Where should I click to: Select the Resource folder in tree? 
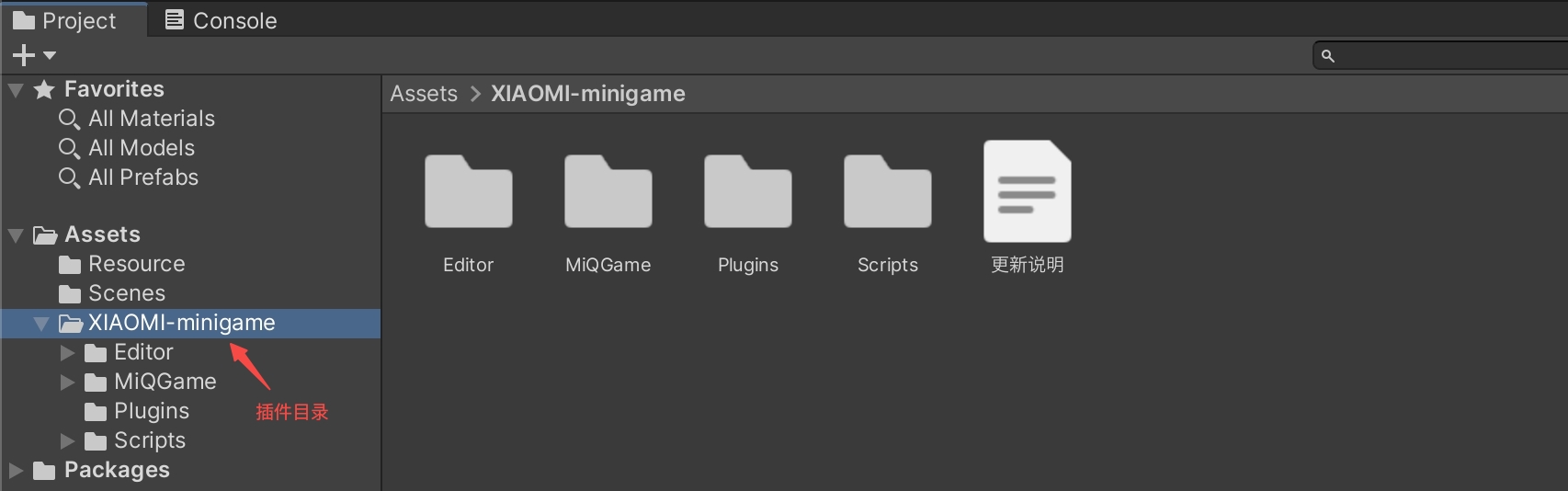pyautogui.click(x=136, y=265)
